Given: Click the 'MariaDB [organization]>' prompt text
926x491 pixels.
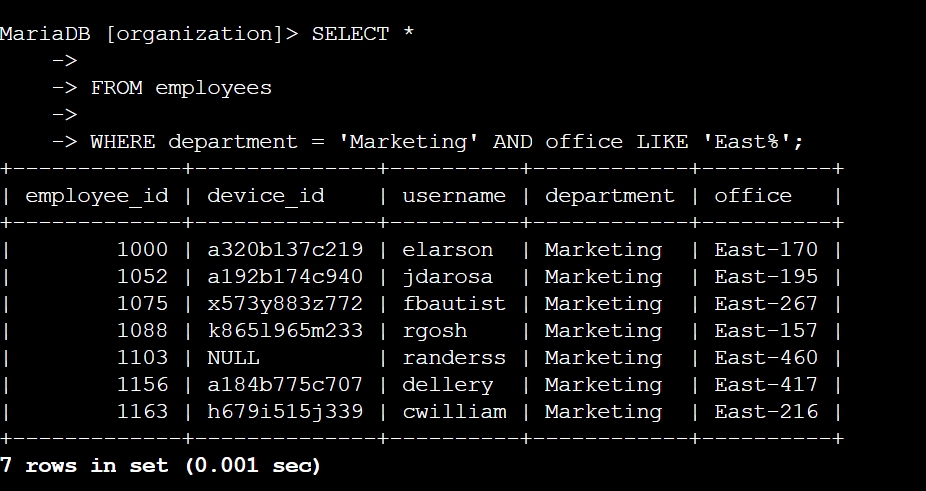Looking at the screenshot, I should click(x=149, y=34).
